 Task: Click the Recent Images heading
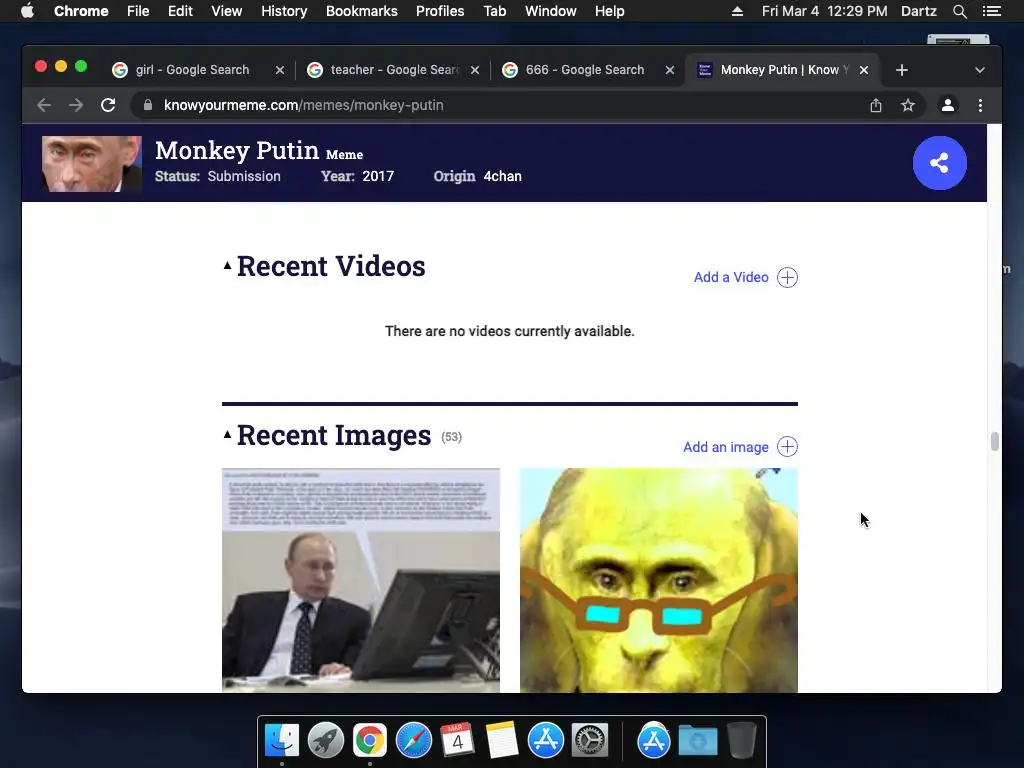tap(334, 435)
